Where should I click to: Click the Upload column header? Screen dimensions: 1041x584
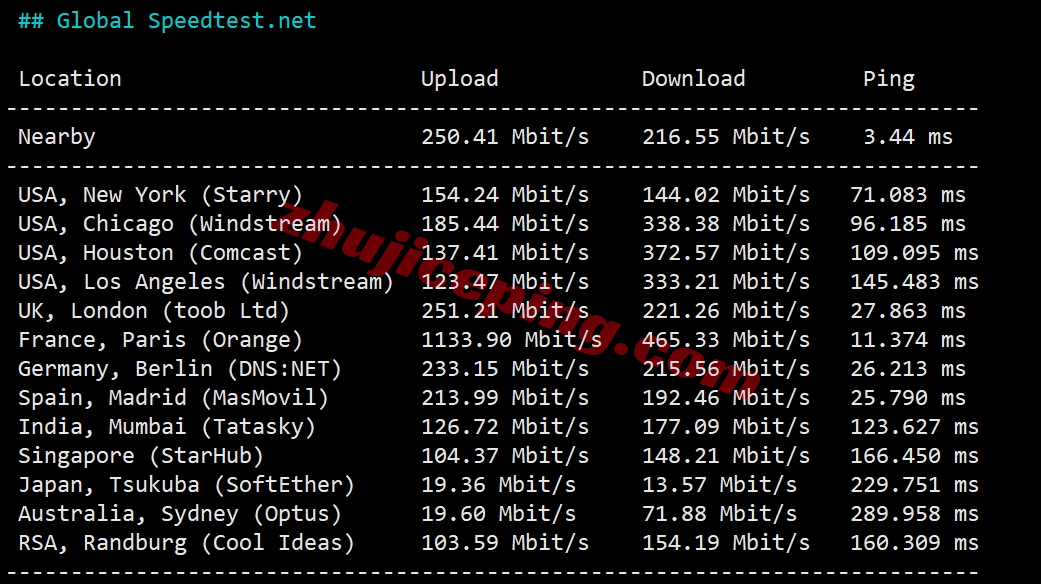coord(459,79)
